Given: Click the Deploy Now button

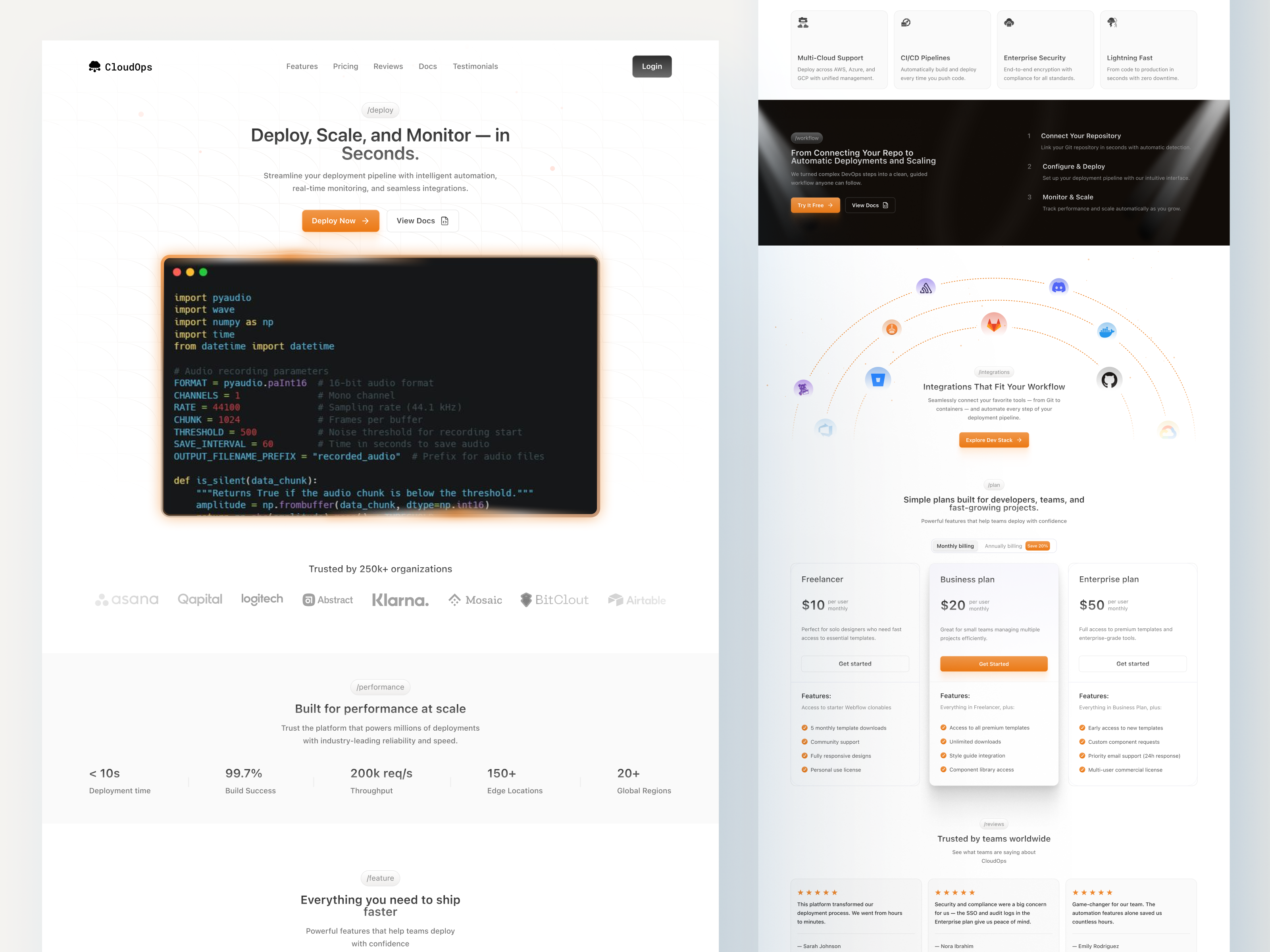Looking at the screenshot, I should coord(341,221).
